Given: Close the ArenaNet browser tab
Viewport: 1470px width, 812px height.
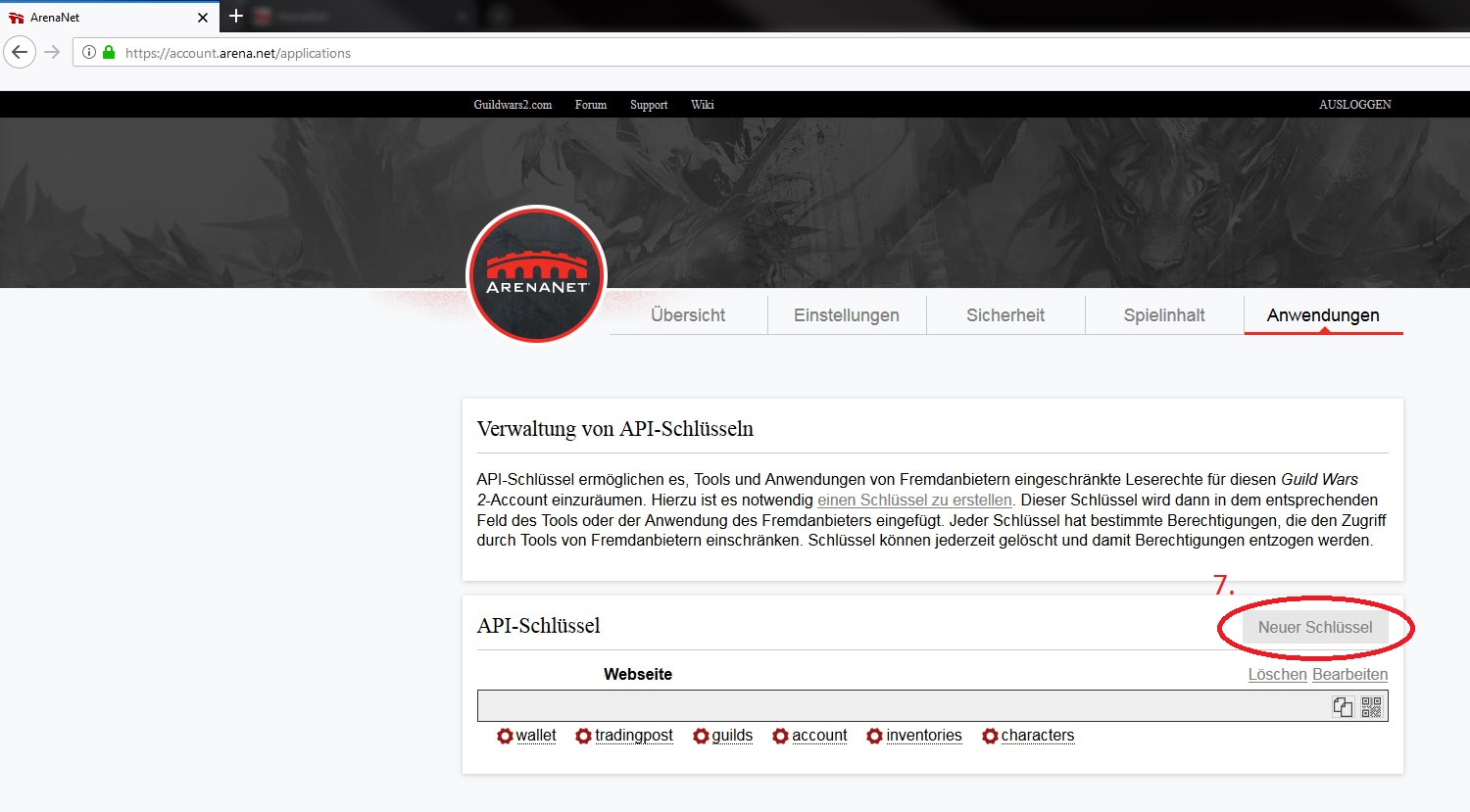Looking at the screenshot, I should pos(203,18).
